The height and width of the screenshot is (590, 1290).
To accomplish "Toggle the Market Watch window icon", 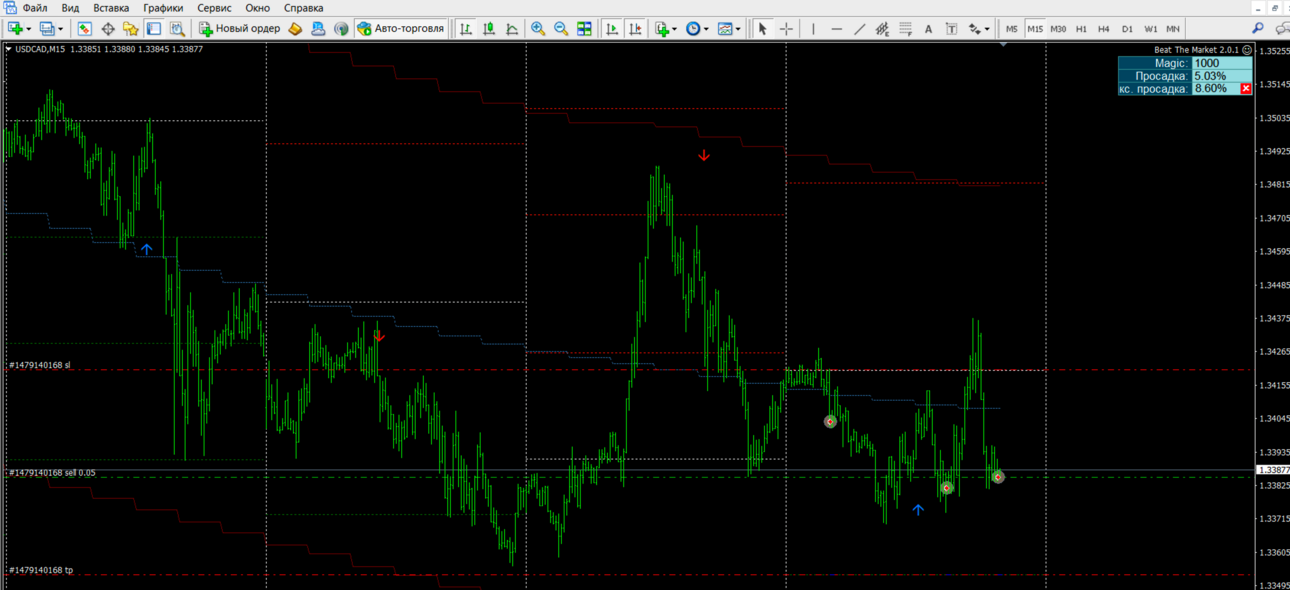I will pyautogui.click(x=85, y=29).
